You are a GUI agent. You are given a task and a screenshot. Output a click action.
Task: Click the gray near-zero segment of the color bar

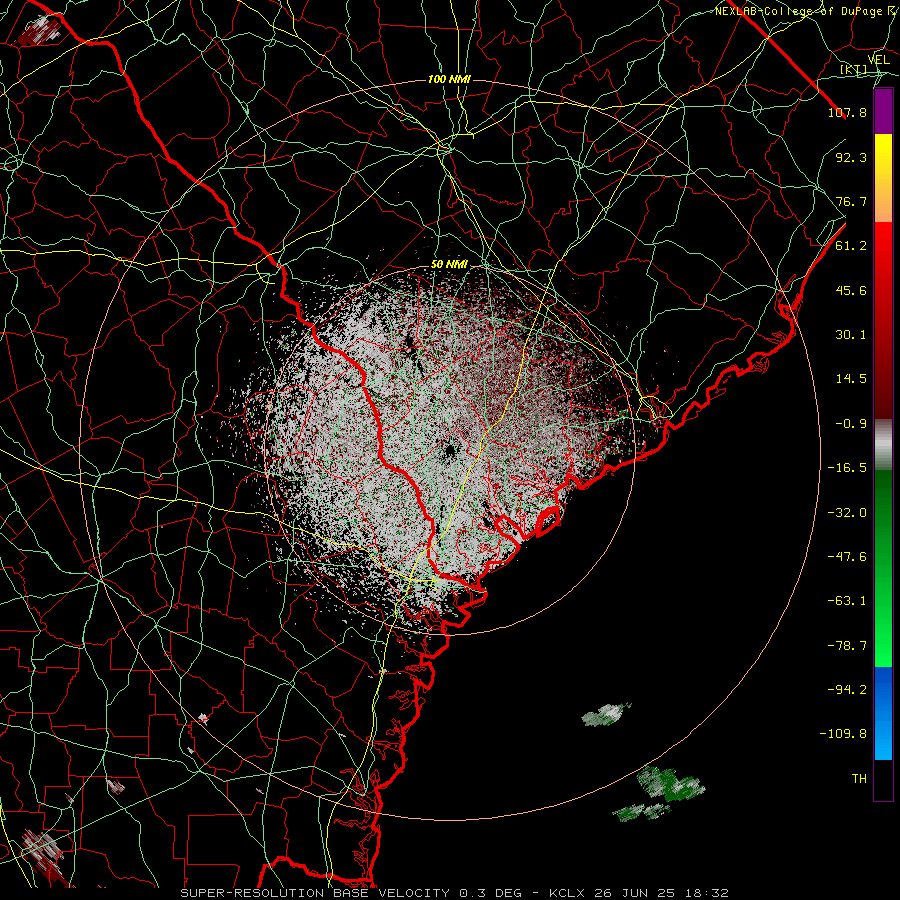pos(883,442)
